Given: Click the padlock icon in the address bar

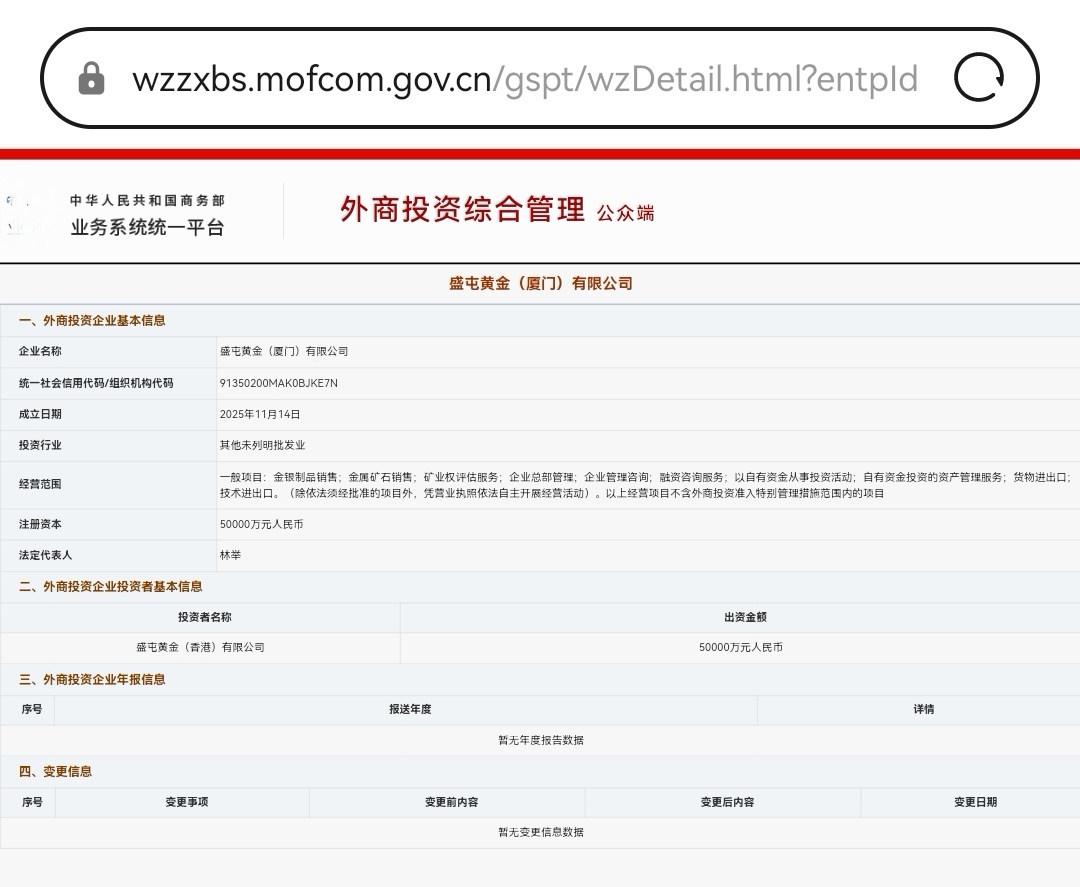Looking at the screenshot, I should tap(92, 77).
